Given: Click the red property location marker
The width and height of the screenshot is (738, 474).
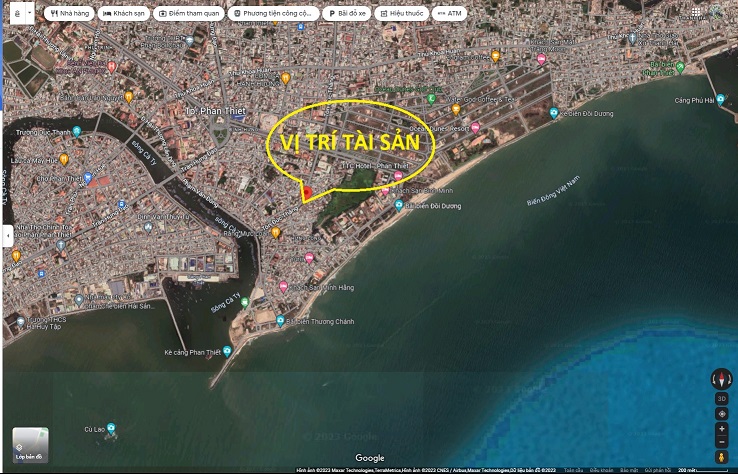Looking at the screenshot, I should [x=308, y=192].
